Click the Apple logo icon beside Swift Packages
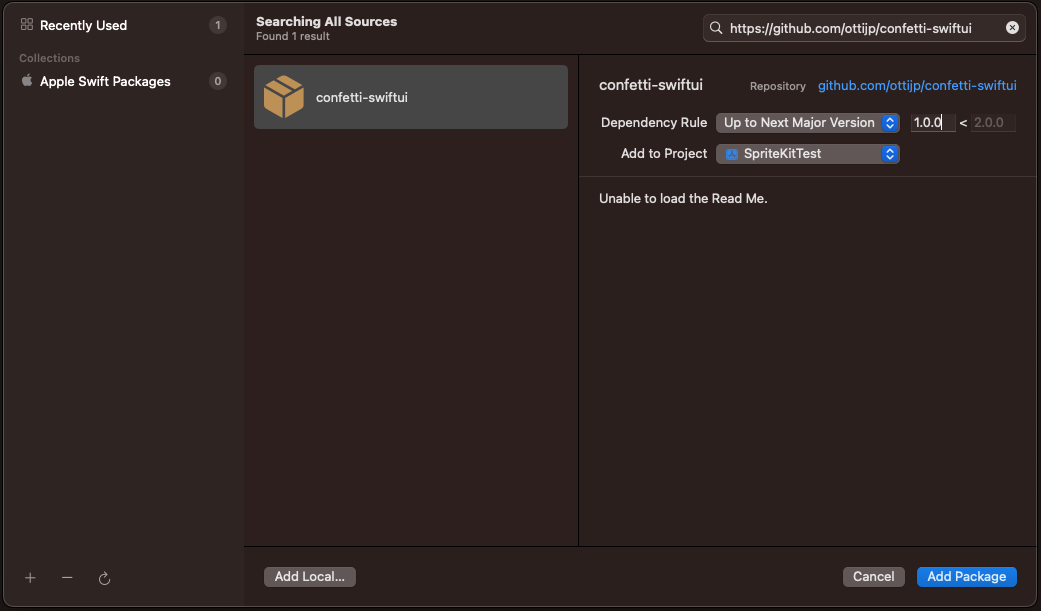The image size is (1041, 611). tap(27, 80)
